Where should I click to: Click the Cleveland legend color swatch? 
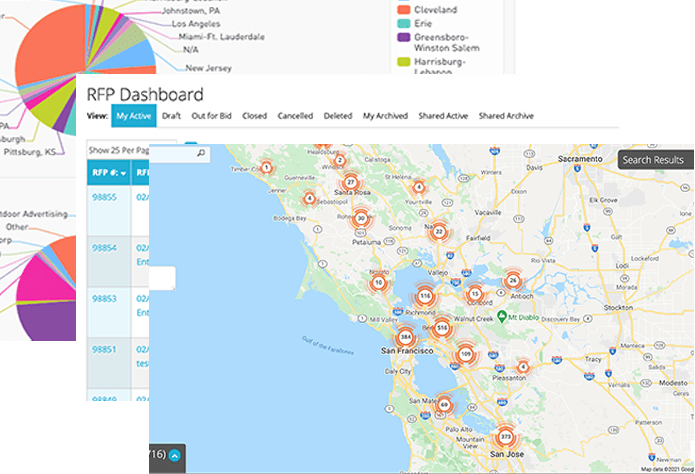pos(404,9)
